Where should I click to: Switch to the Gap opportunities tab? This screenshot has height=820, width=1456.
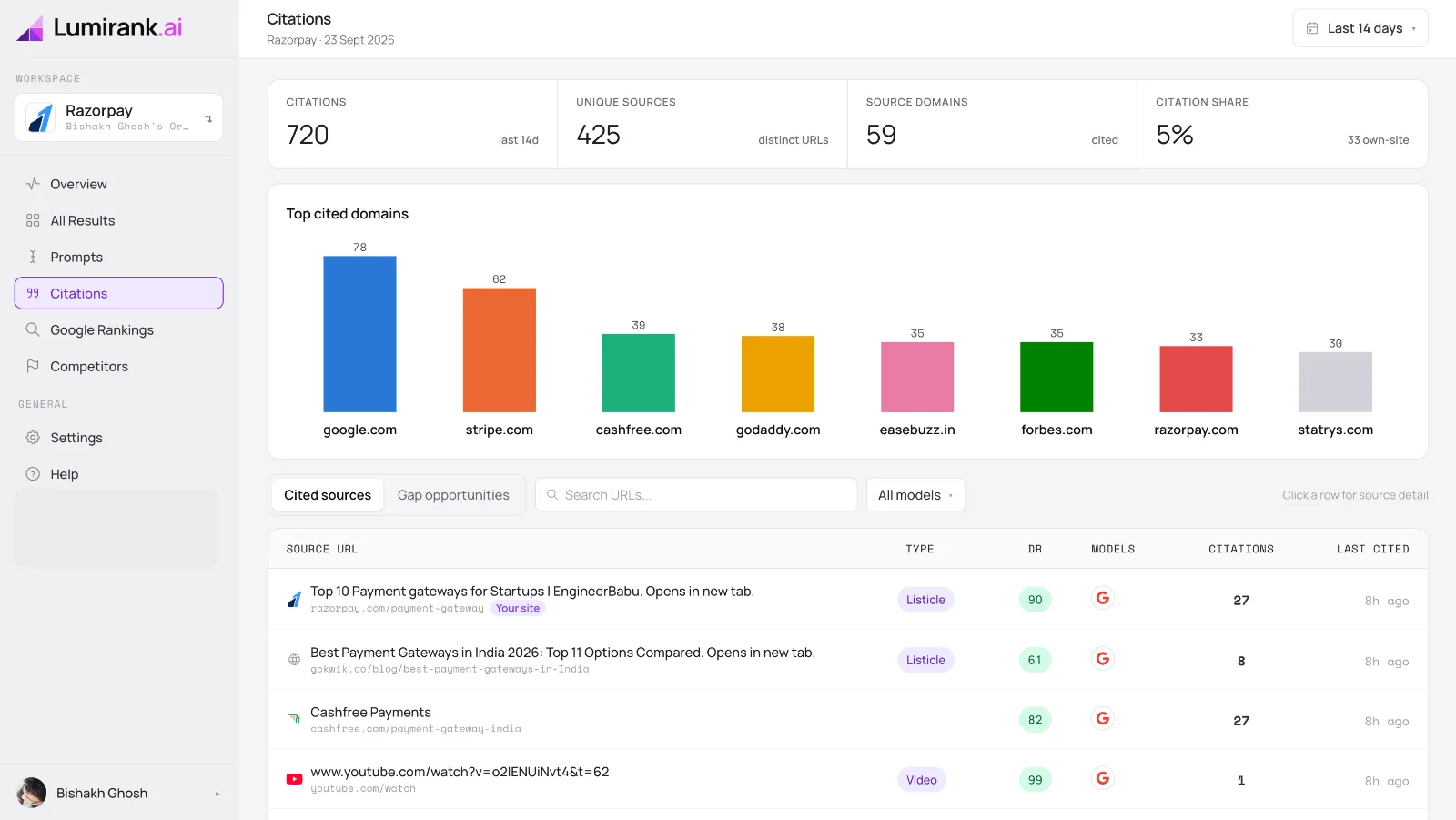(x=453, y=495)
